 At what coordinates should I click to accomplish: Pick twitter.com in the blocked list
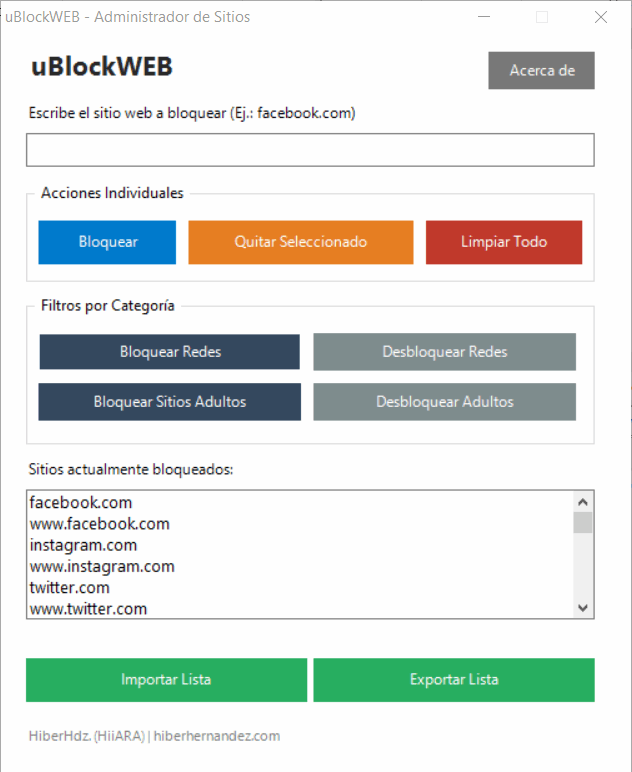tap(69, 588)
